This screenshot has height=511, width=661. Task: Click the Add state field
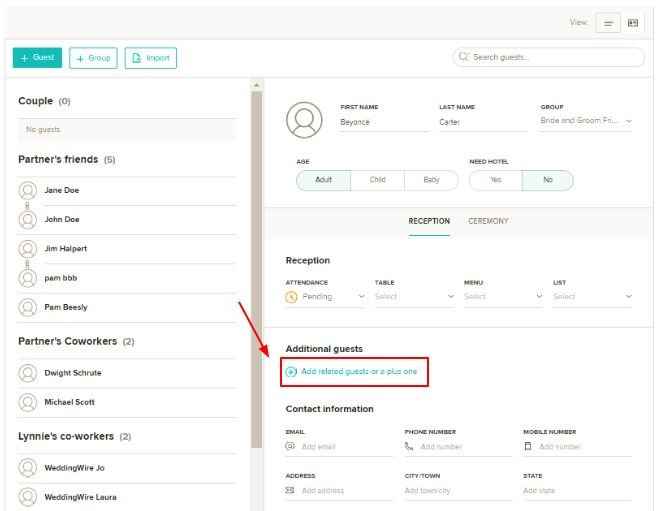[577, 491]
